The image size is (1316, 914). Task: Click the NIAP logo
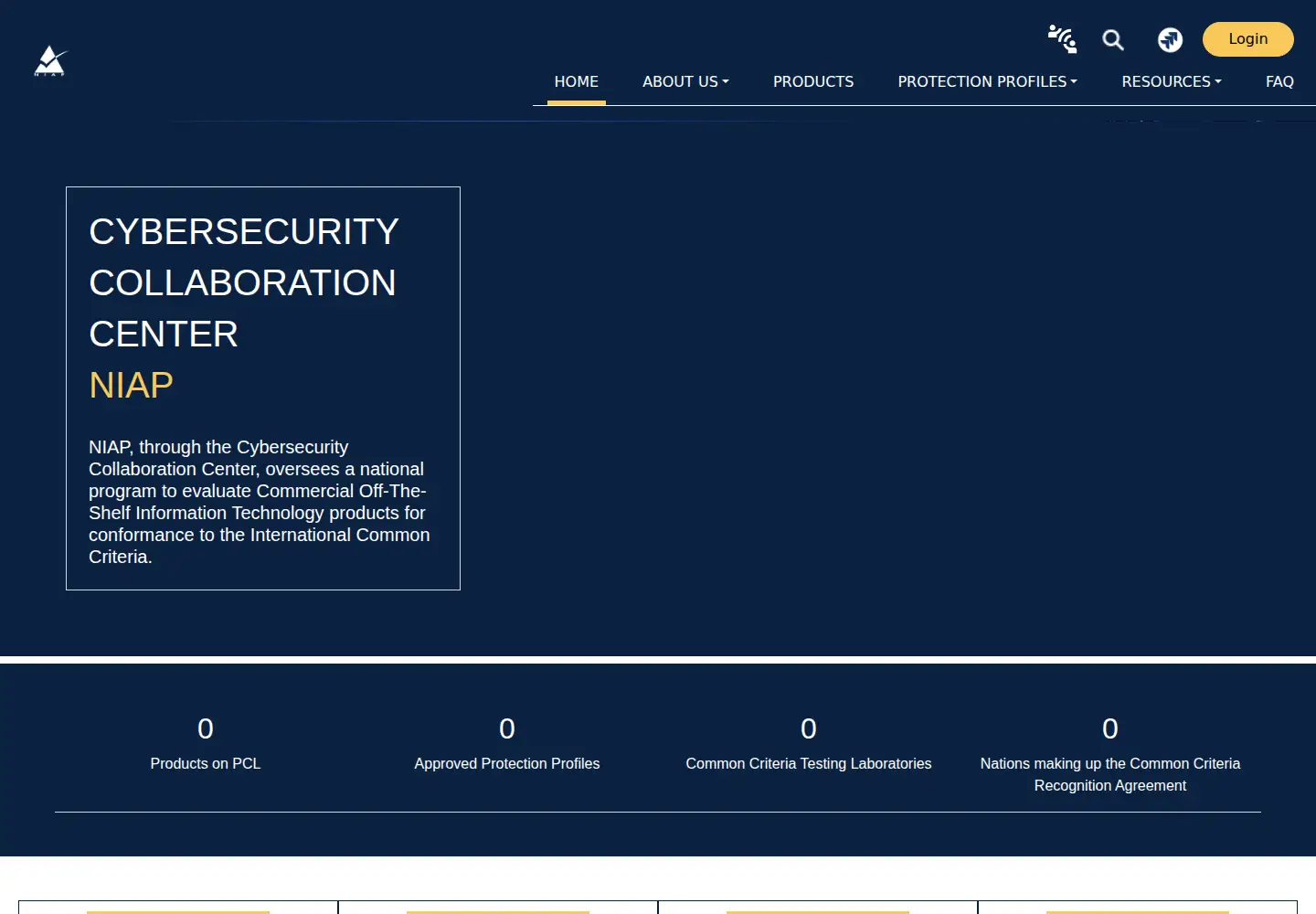click(51, 61)
